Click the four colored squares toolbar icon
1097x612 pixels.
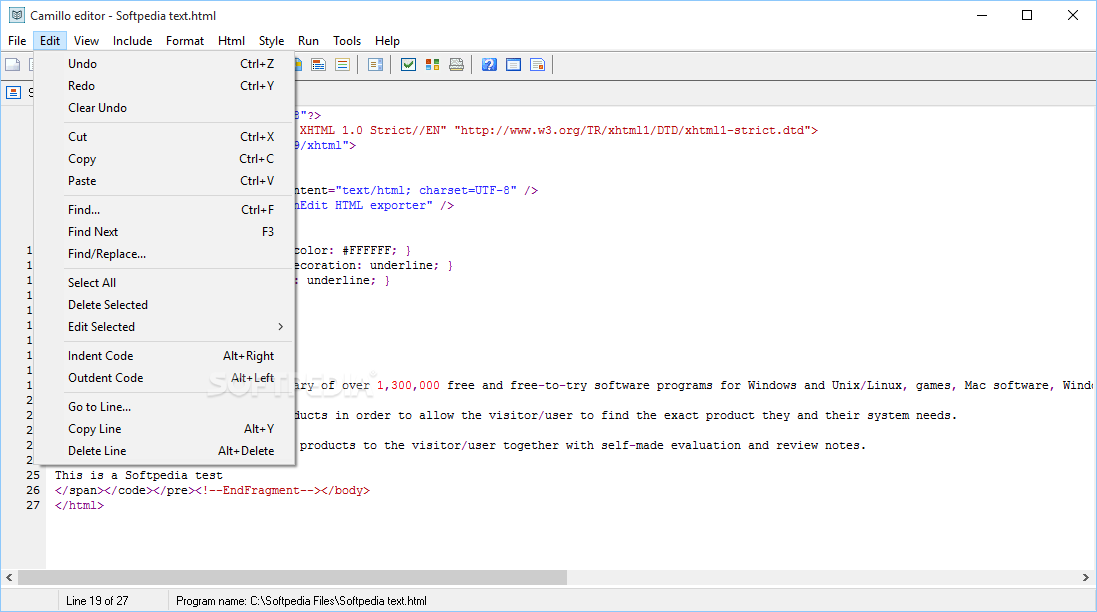point(432,65)
